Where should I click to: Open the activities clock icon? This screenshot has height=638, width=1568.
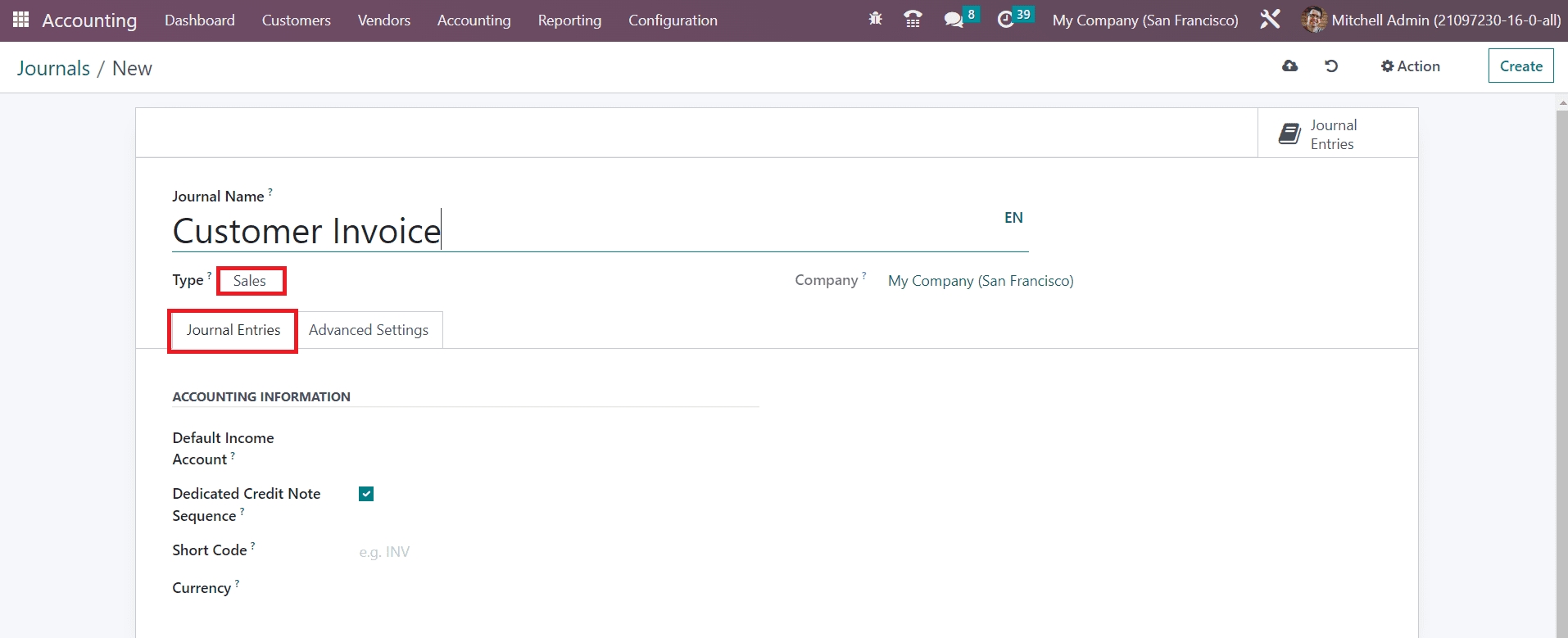pos(1006,20)
